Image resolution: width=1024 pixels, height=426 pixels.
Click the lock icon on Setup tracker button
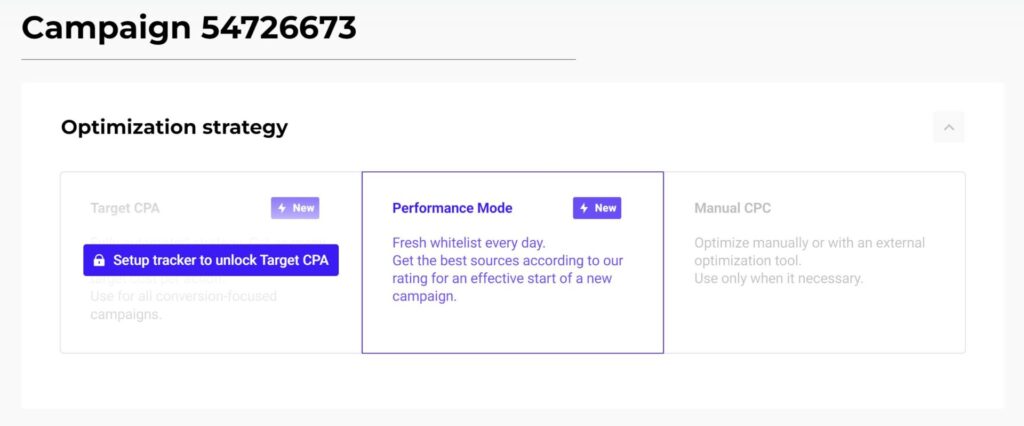[99, 261]
